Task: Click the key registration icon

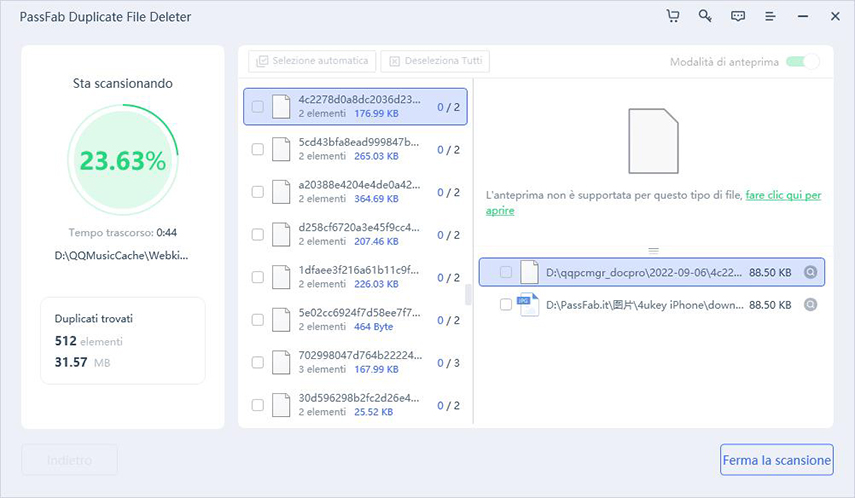Action: [705, 17]
